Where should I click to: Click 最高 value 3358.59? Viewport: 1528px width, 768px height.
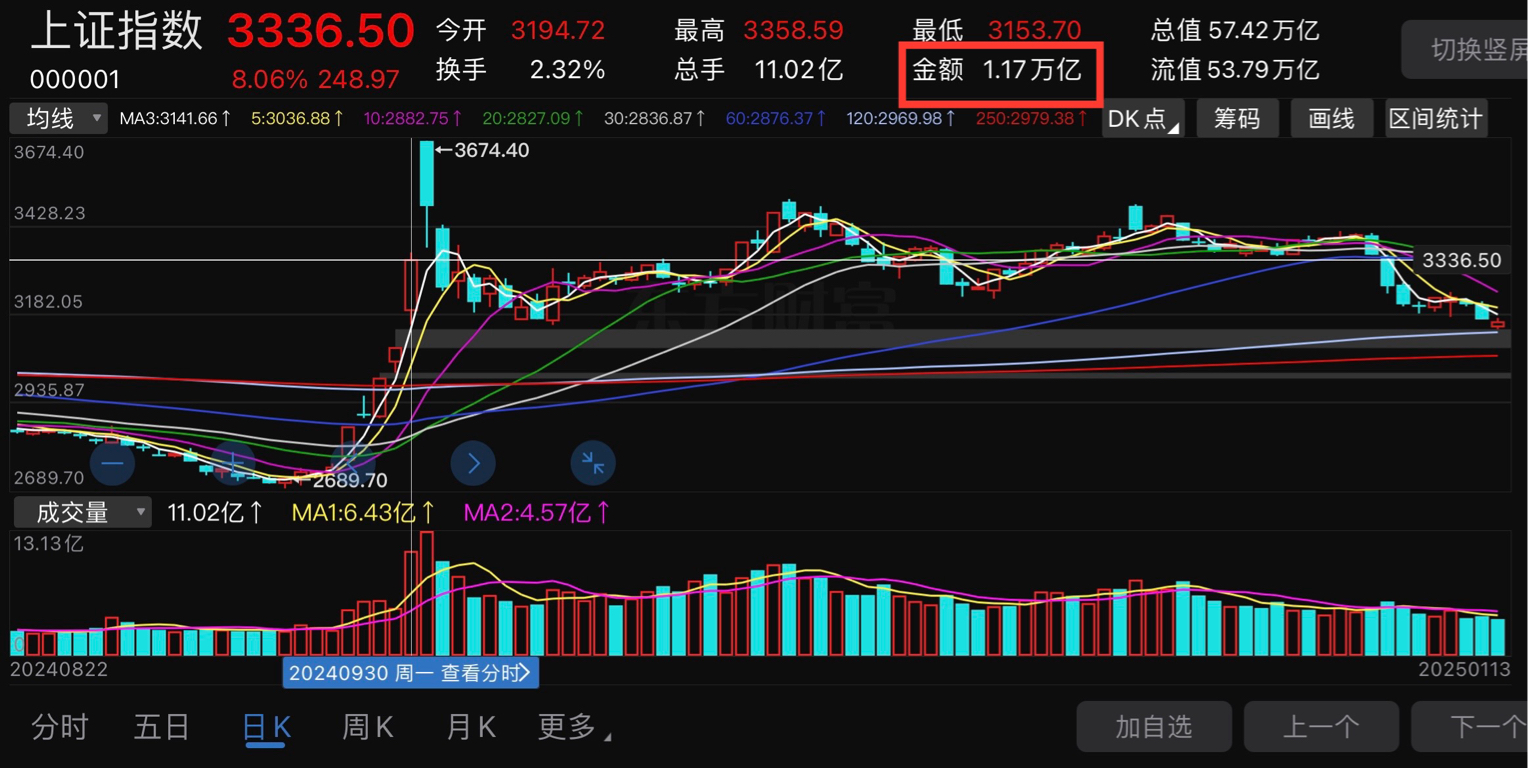793,31
